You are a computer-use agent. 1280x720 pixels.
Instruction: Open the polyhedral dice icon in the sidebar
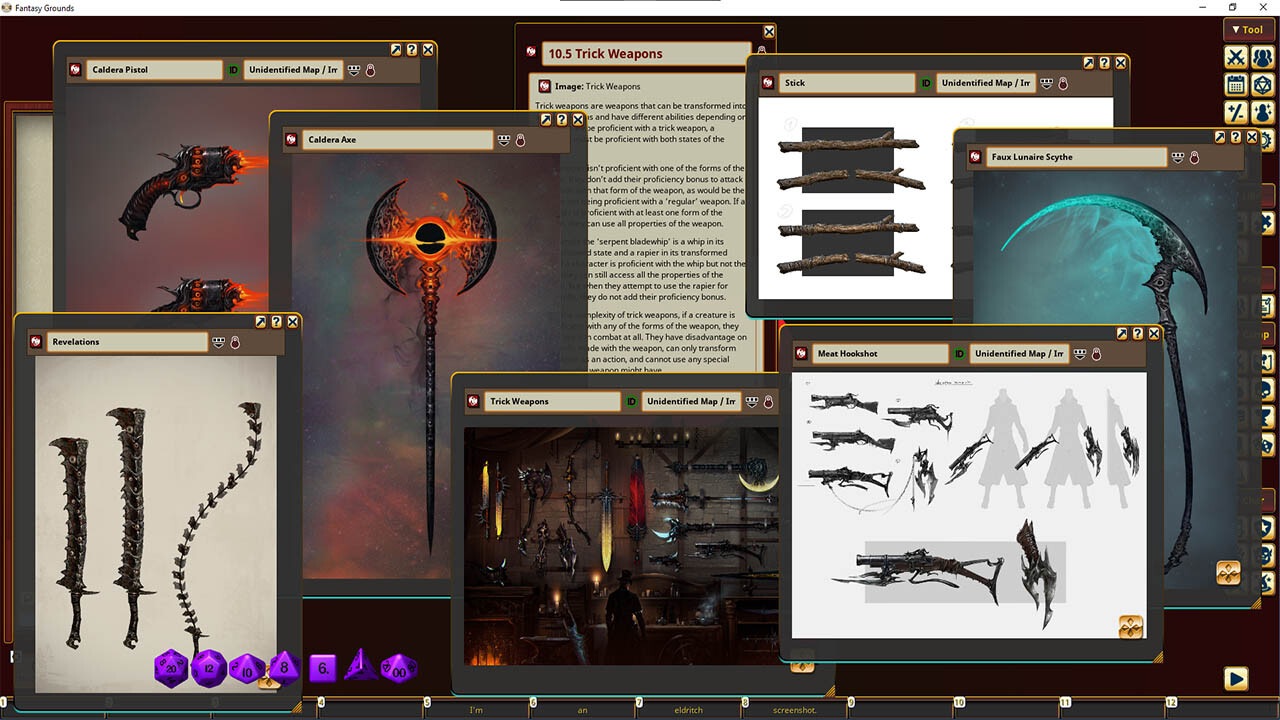[x=1262, y=85]
